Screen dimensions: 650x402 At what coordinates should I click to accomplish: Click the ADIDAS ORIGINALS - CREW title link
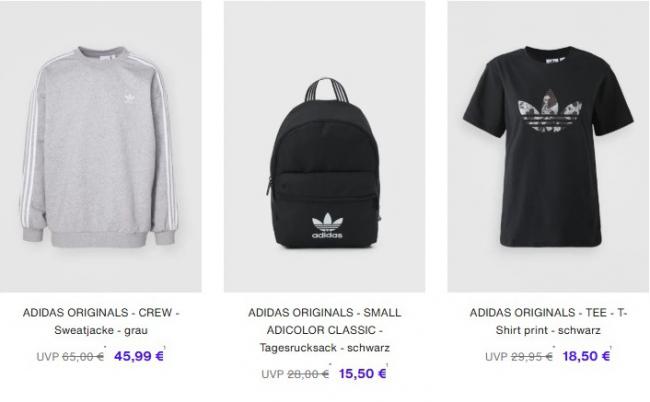tap(101, 312)
